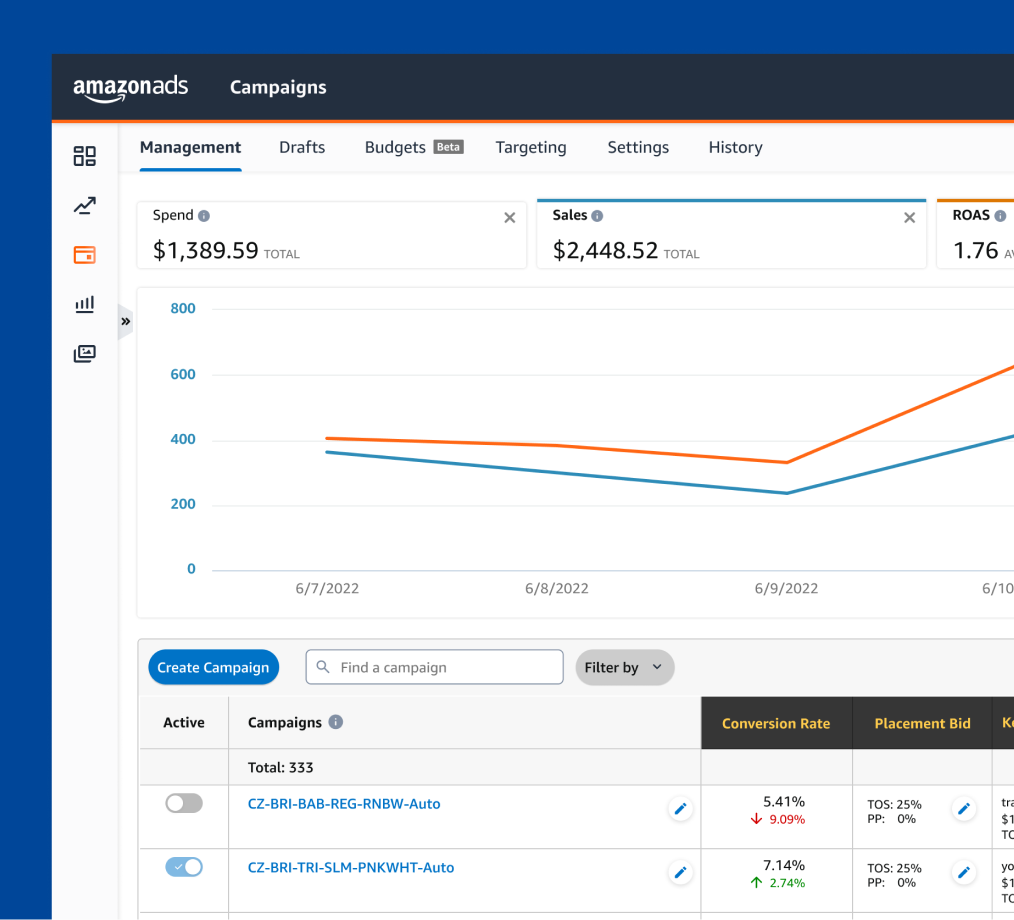This screenshot has width=1014, height=920.
Task: Edit campaign name CZ-BRI-BAB-REG-RNBW-Auto pencil
Action: [680, 809]
